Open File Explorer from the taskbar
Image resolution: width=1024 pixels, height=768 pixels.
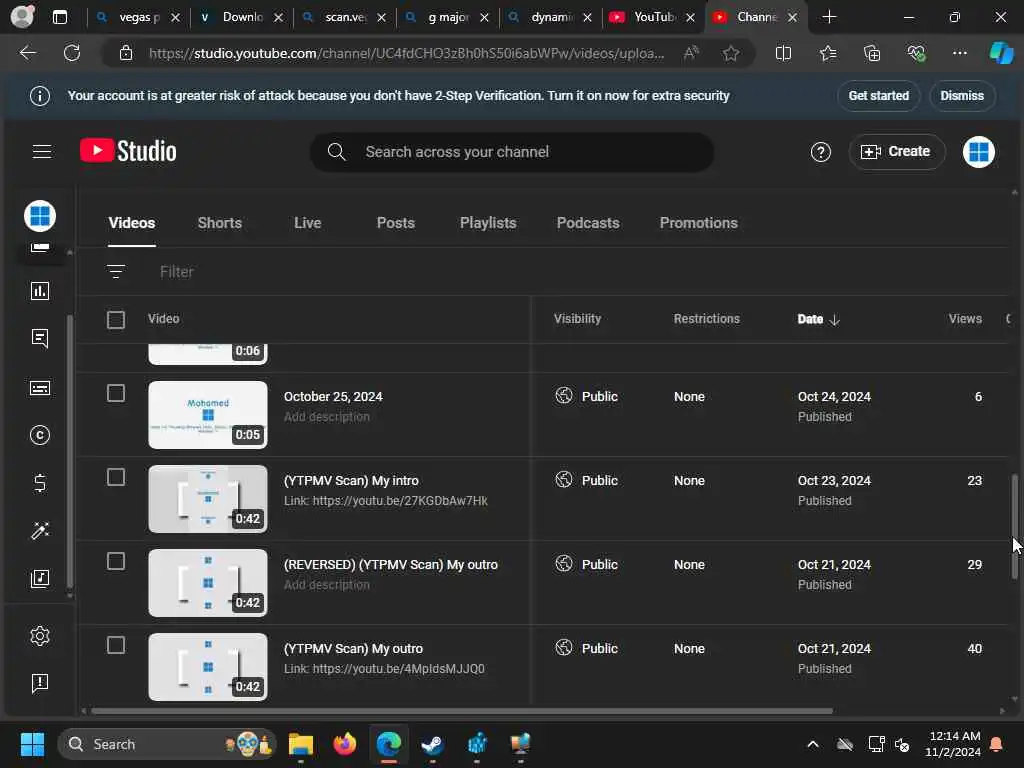pos(300,744)
